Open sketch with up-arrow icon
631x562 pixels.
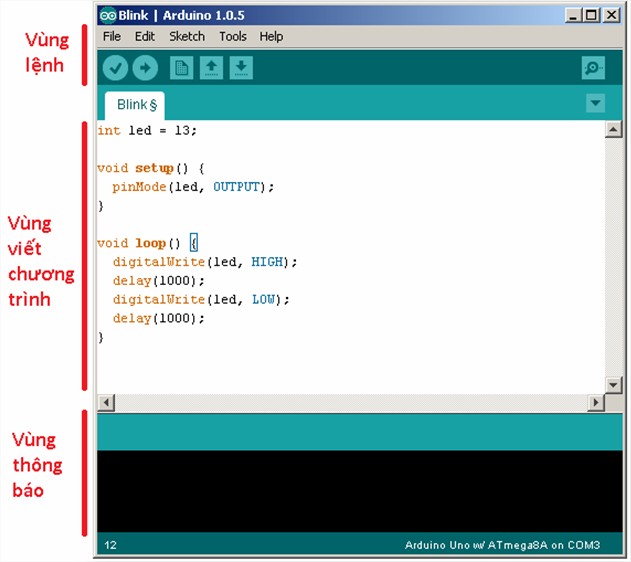click(x=212, y=68)
